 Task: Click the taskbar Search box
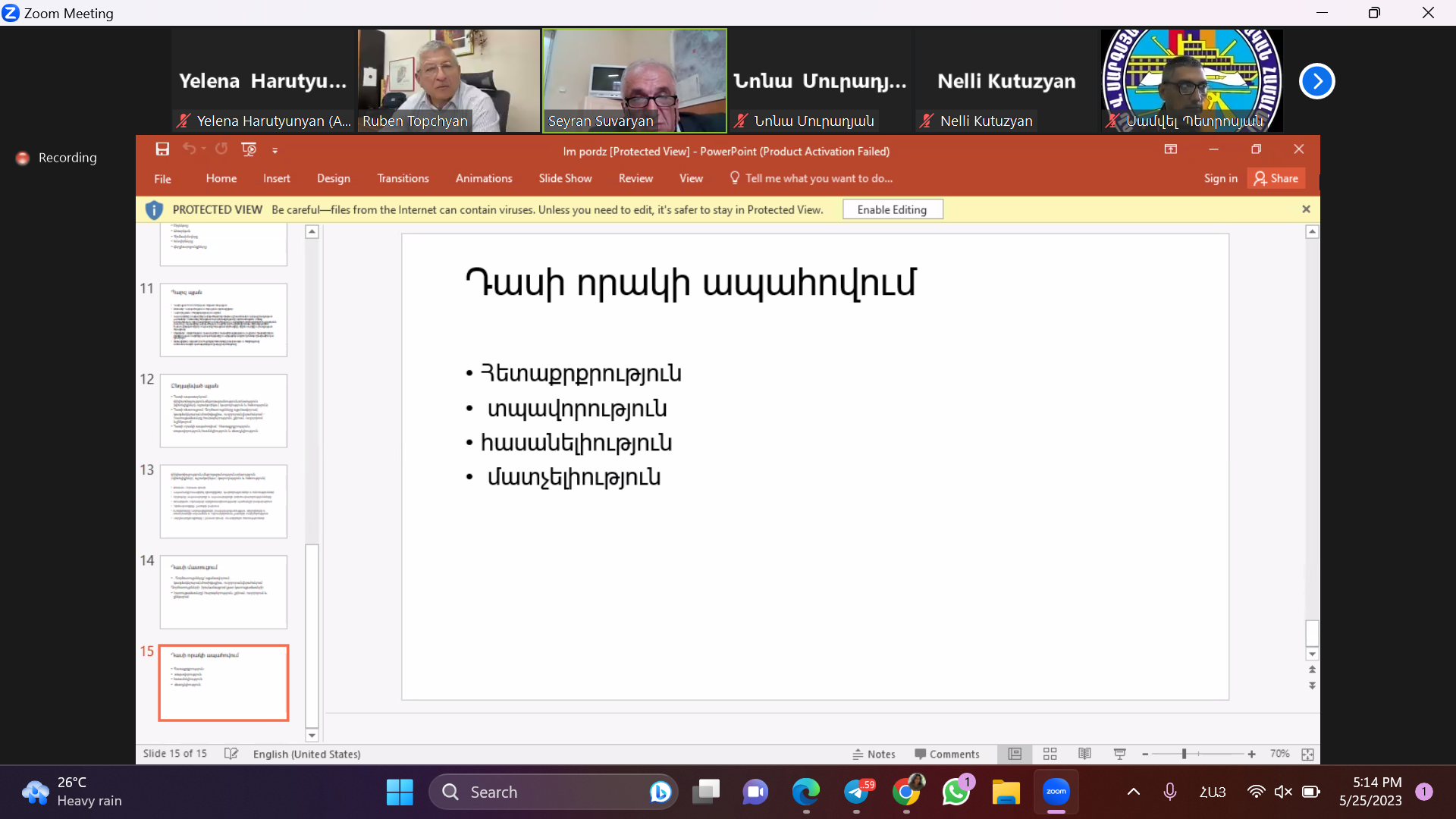[554, 792]
